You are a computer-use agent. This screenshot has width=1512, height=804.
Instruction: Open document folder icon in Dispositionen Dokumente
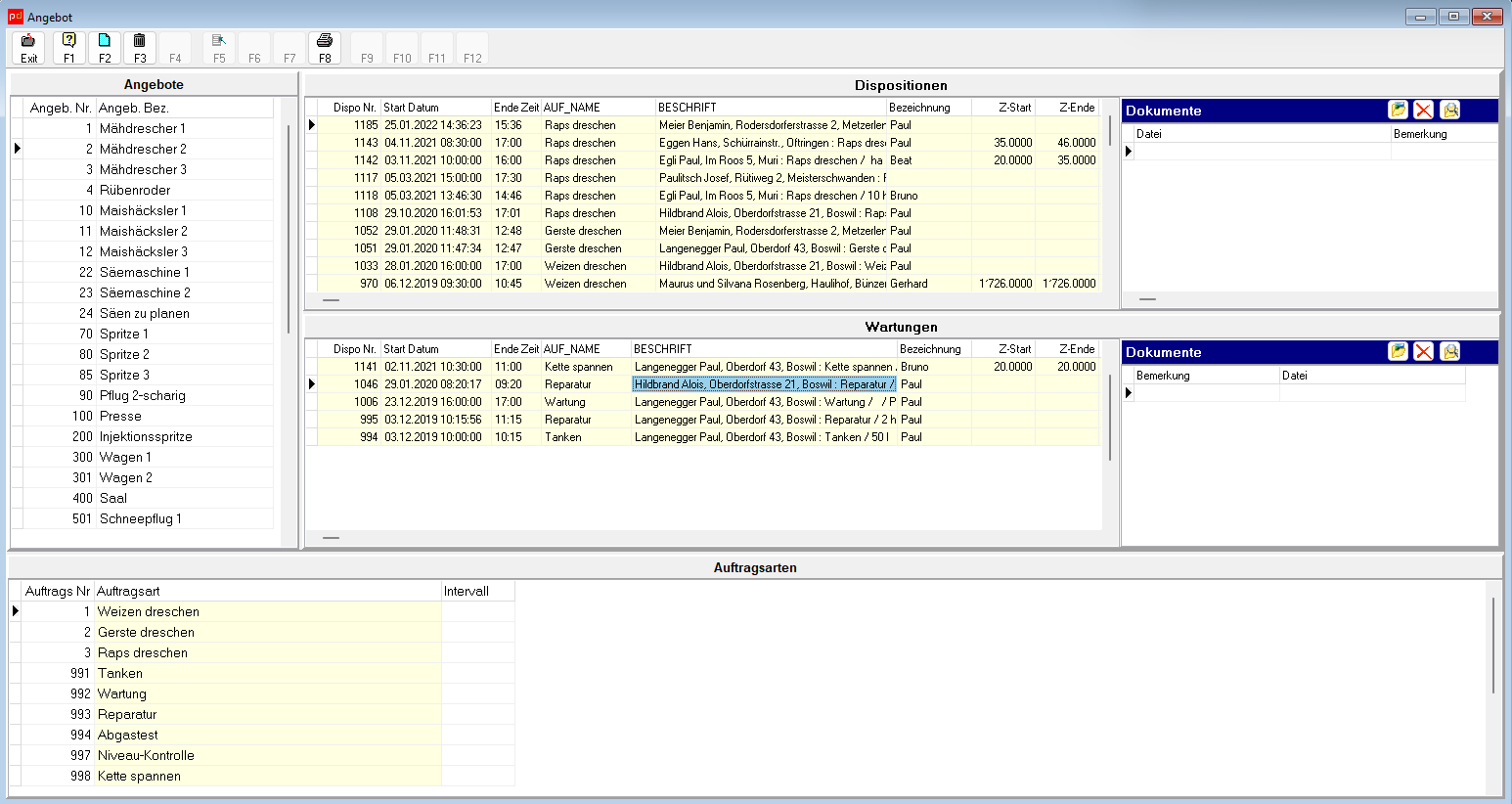pyautogui.click(x=1399, y=111)
